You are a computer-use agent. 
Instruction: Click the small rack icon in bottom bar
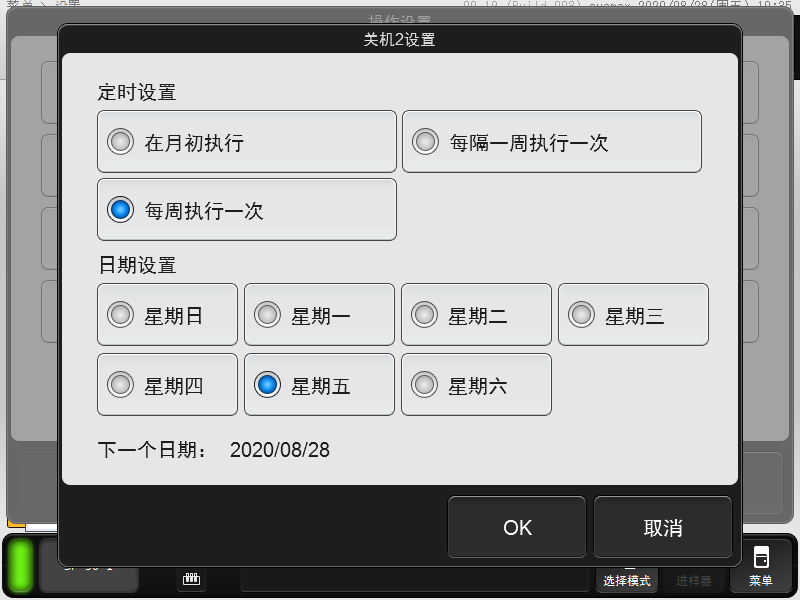point(192,578)
